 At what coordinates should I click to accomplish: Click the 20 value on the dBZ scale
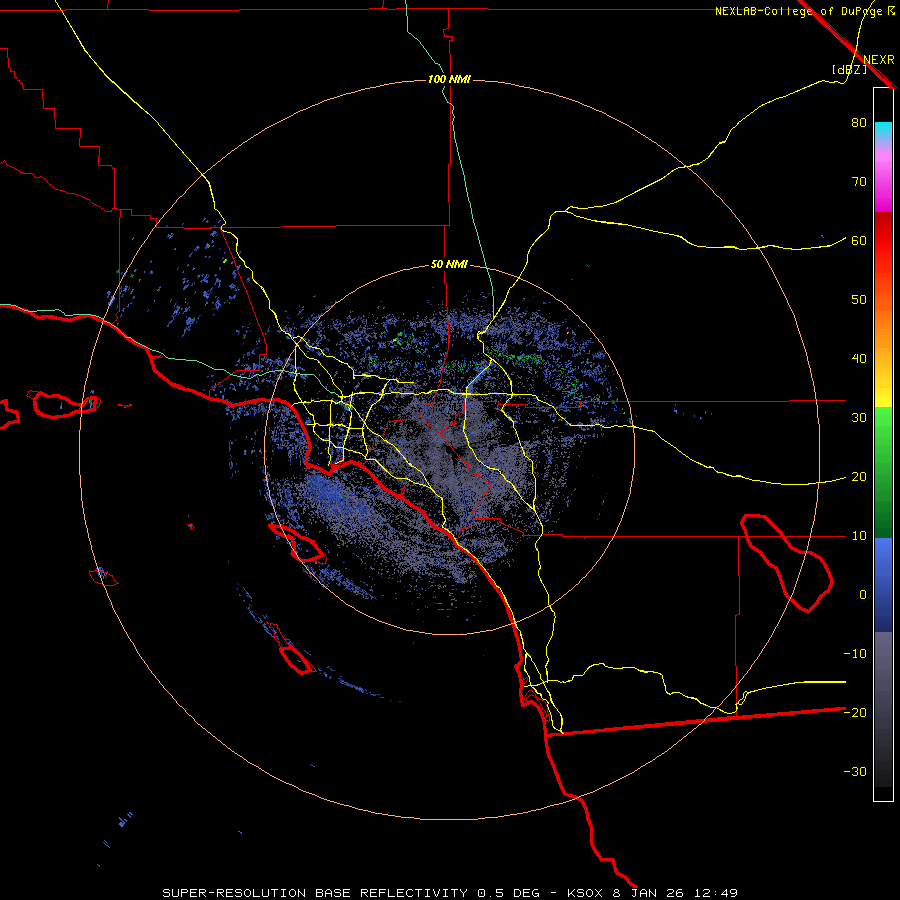tap(859, 477)
